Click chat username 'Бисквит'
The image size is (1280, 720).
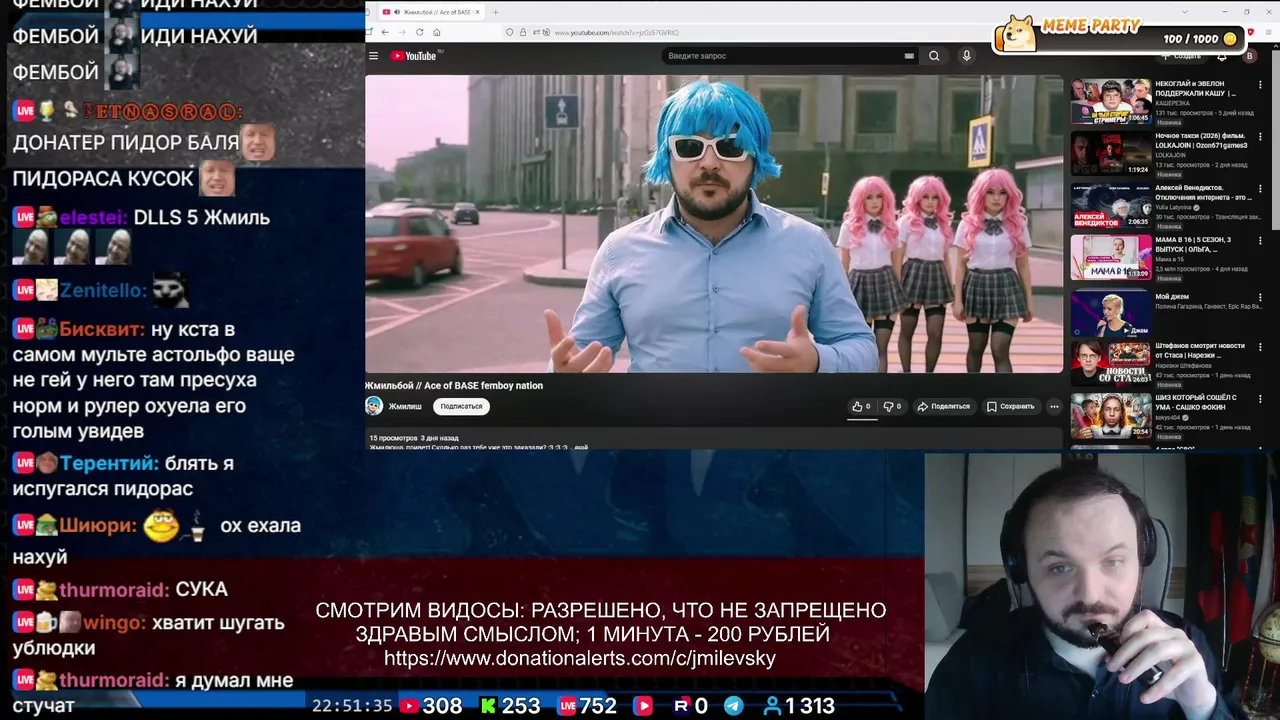click(101, 329)
